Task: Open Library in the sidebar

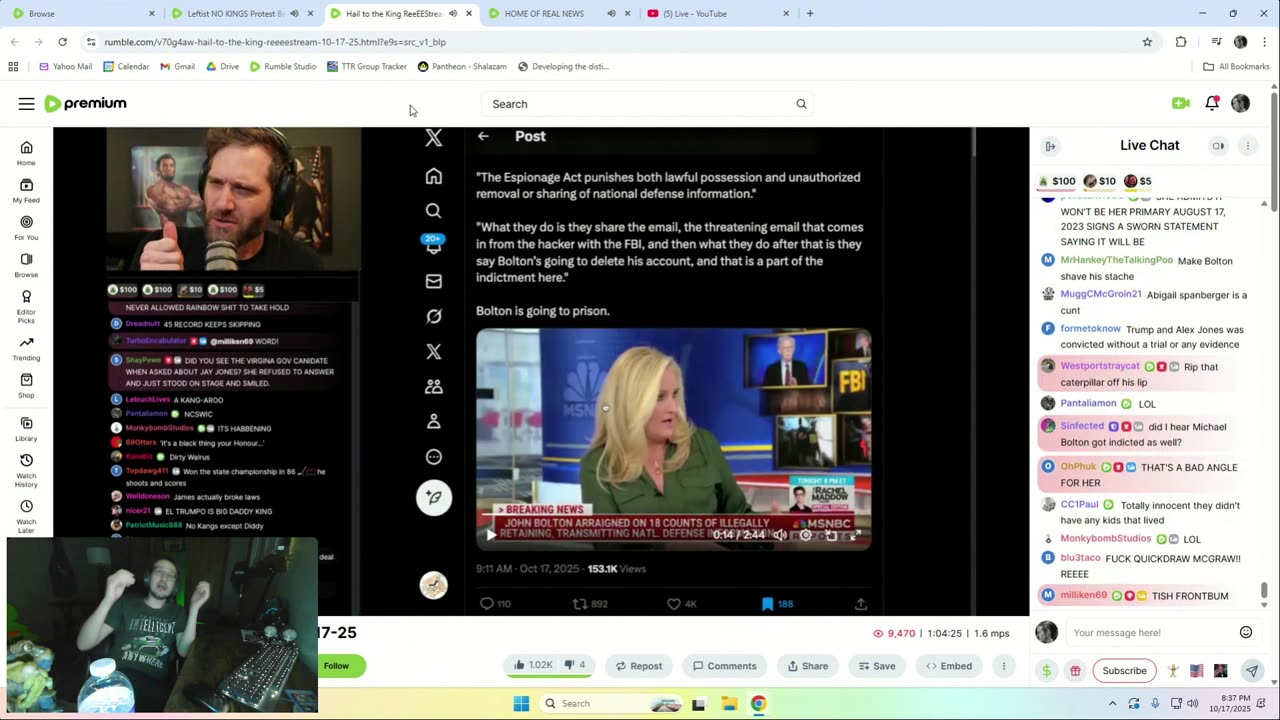Action: point(26,429)
